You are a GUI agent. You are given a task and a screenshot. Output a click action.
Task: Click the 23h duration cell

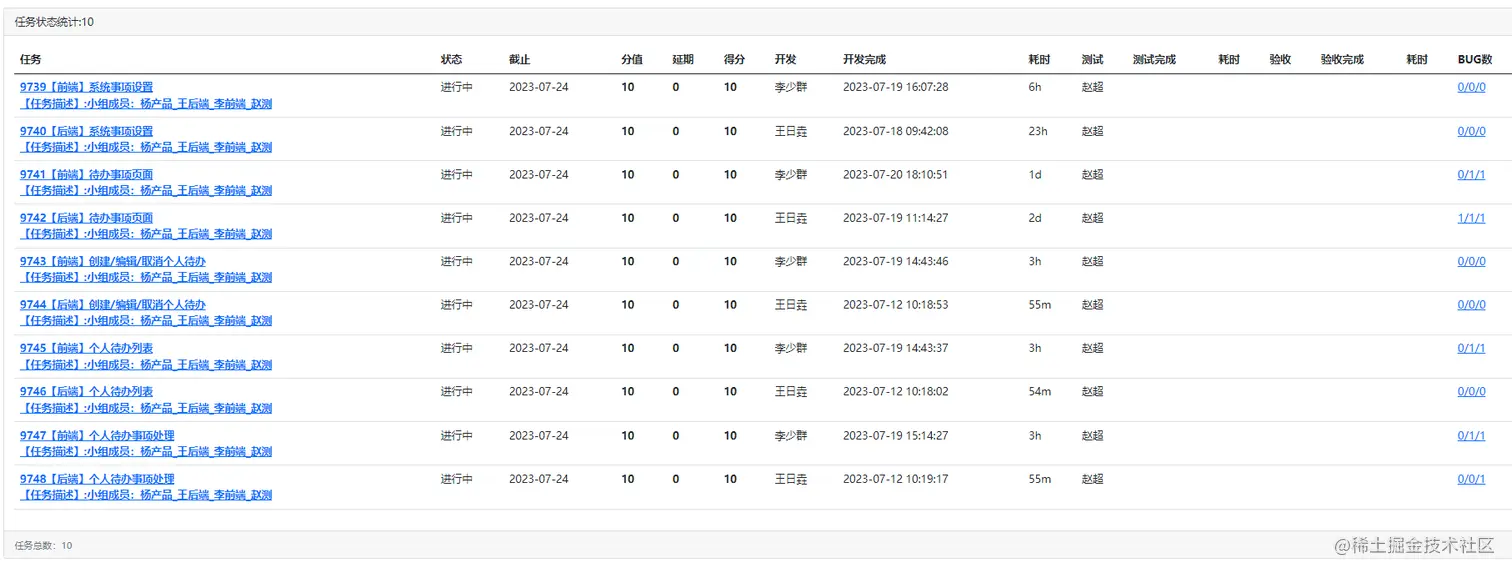pos(1038,131)
